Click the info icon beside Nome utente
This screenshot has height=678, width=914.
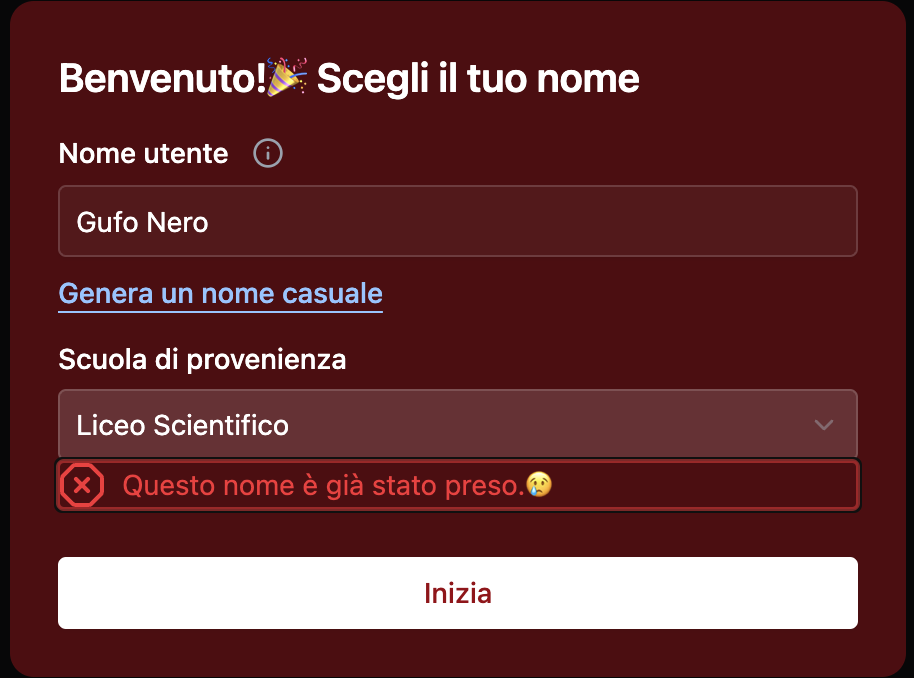(x=268, y=154)
